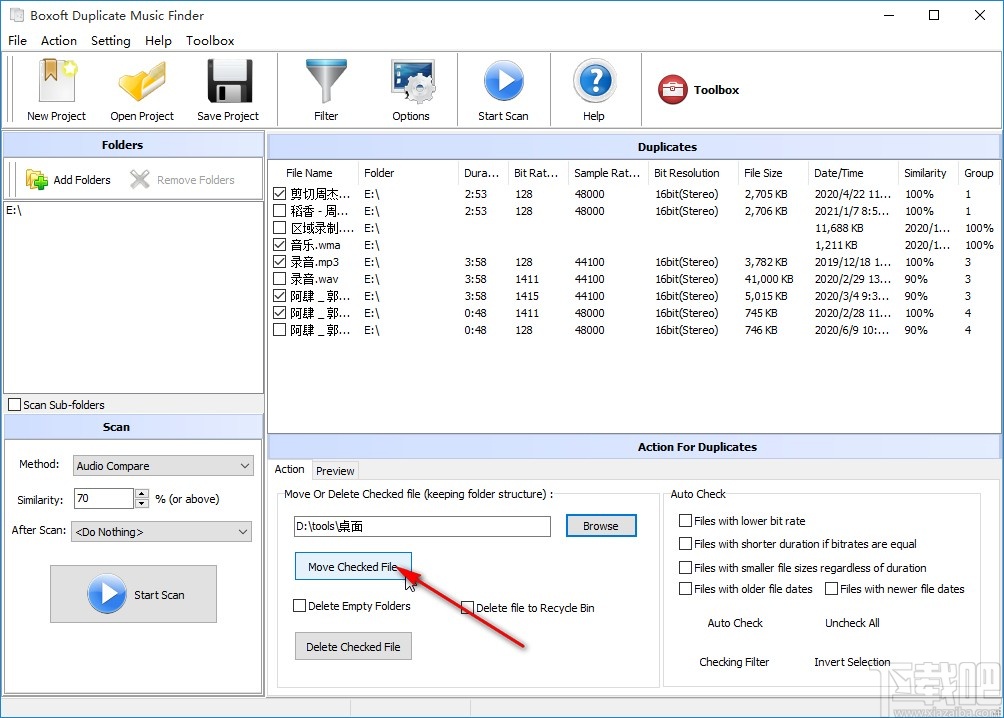Image resolution: width=1004 pixels, height=718 pixels.
Task: Click the Invert Selection button
Action: point(852,662)
